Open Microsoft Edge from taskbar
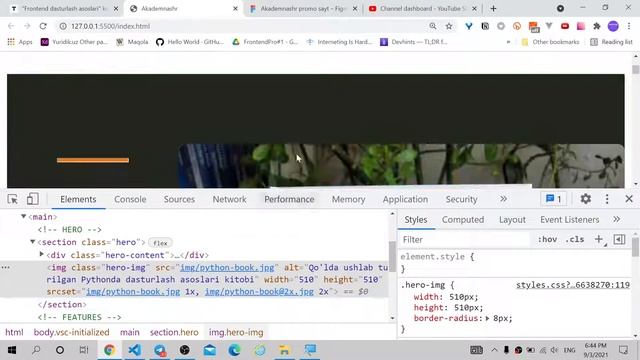The image size is (640, 360). pyautogui.click(x=235, y=350)
